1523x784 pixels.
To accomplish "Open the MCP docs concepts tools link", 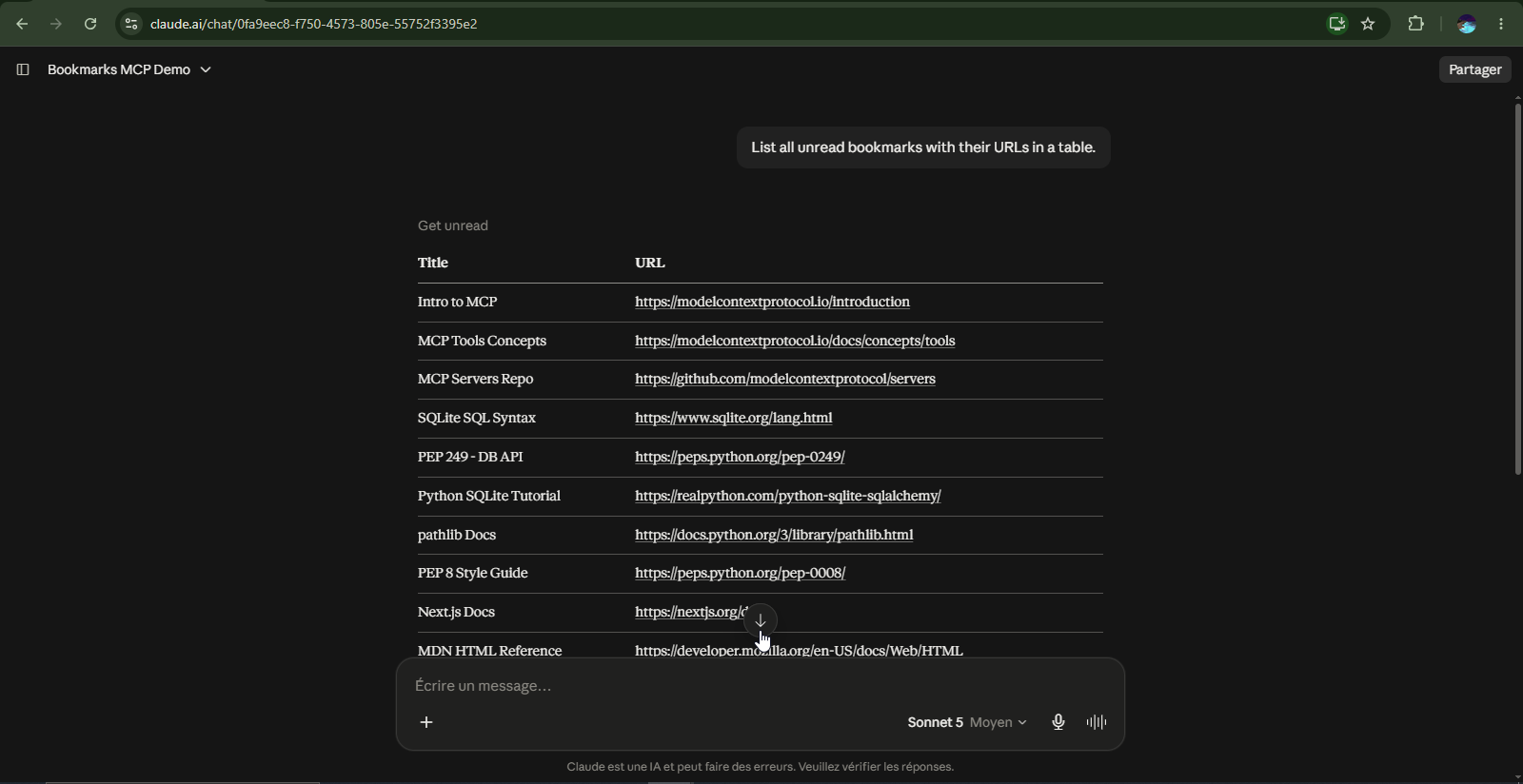I will point(795,341).
